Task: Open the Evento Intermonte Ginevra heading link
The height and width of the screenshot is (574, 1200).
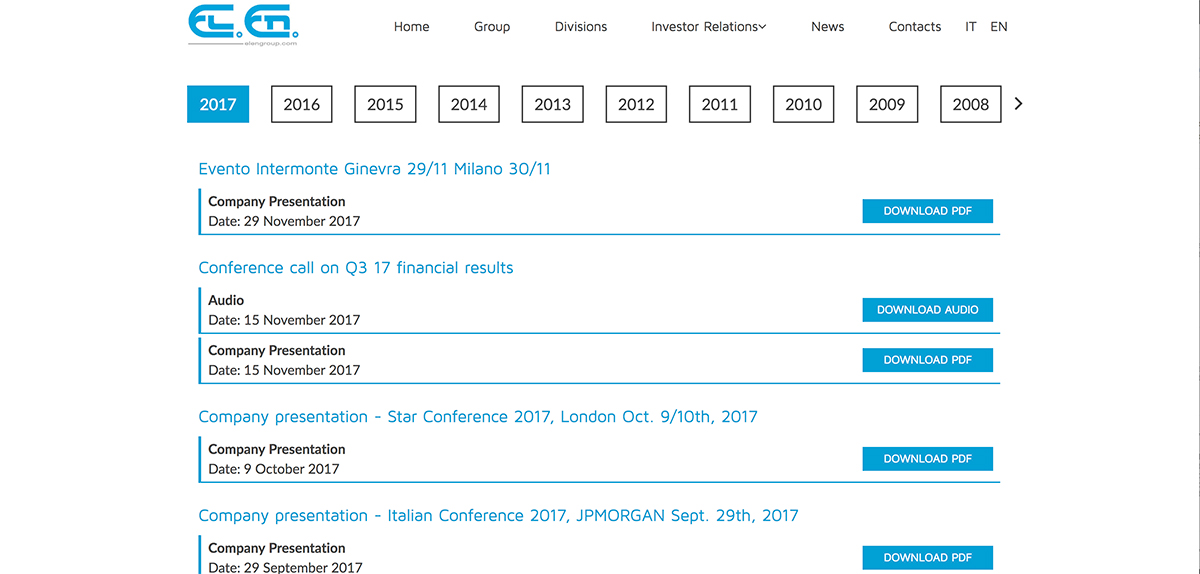Action: coord(375,169)
